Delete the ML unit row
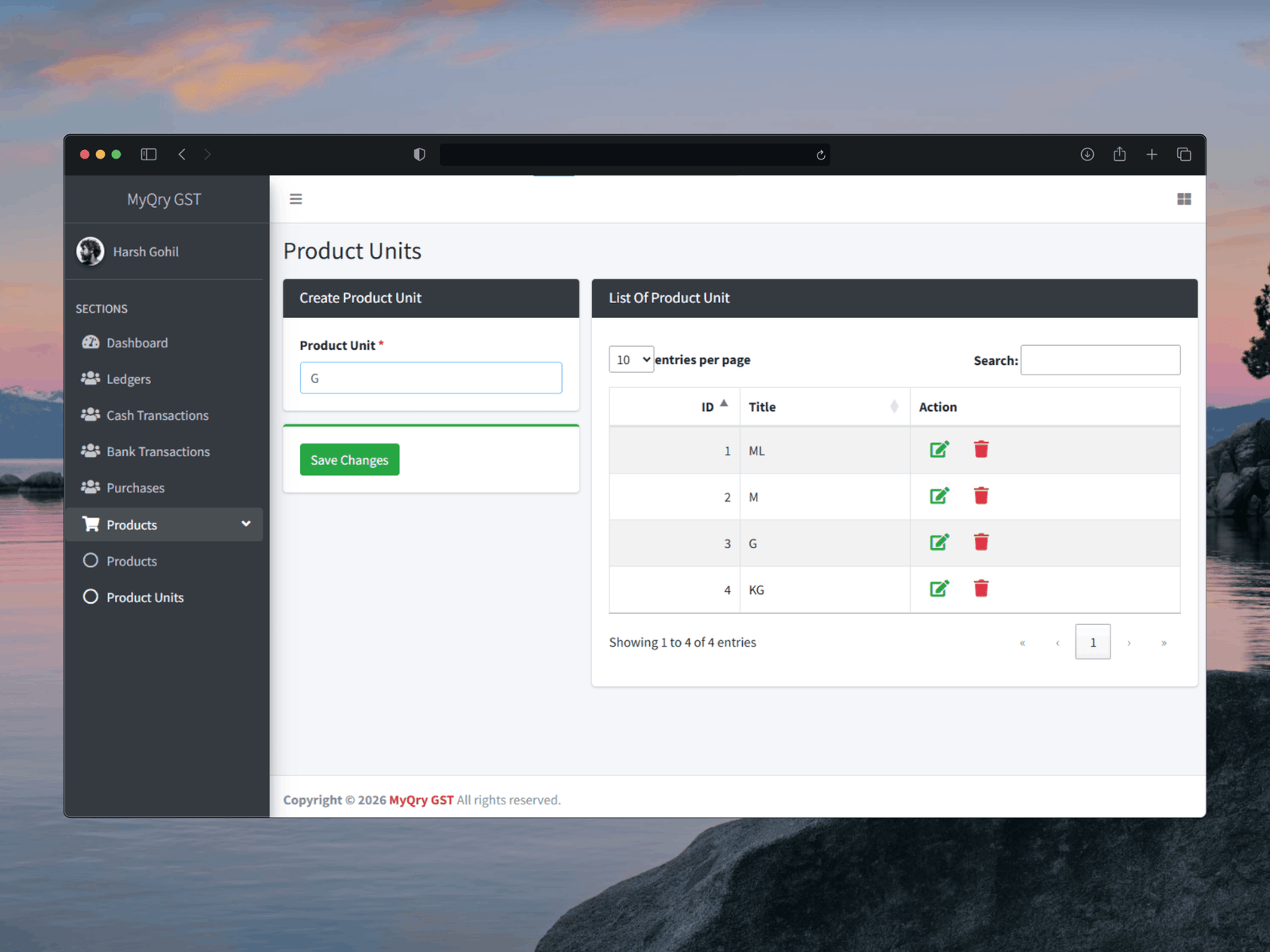1270x952 pixels. tap(981, 450)
